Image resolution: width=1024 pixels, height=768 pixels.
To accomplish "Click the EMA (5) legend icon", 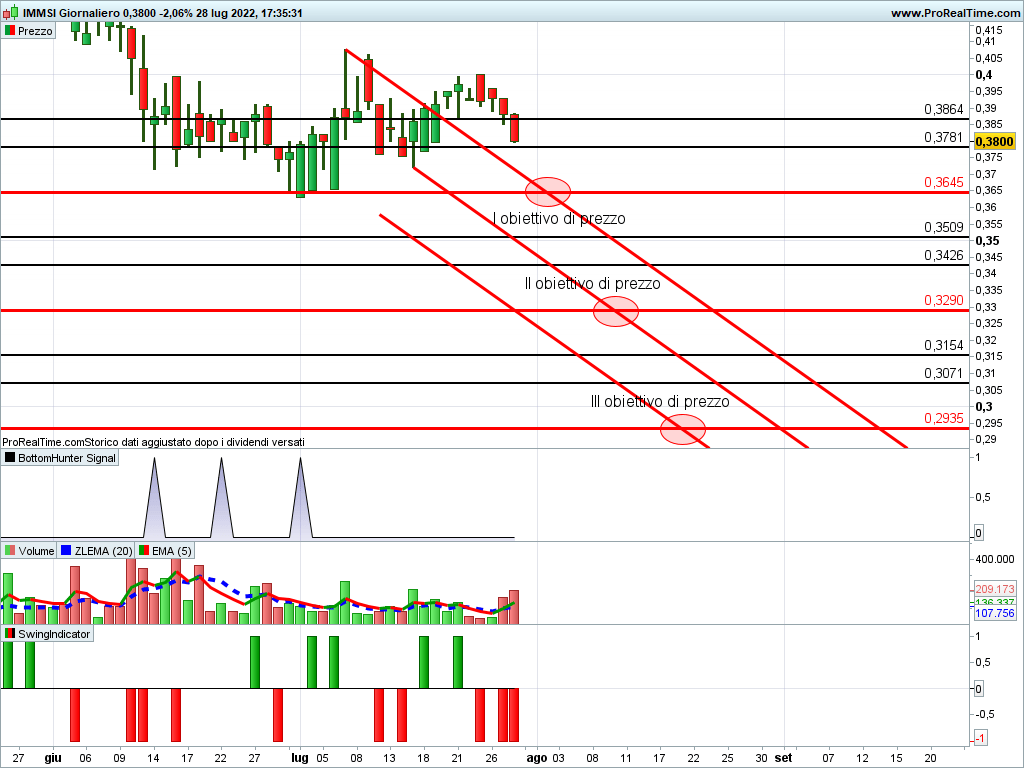I will tap(144, 551).
